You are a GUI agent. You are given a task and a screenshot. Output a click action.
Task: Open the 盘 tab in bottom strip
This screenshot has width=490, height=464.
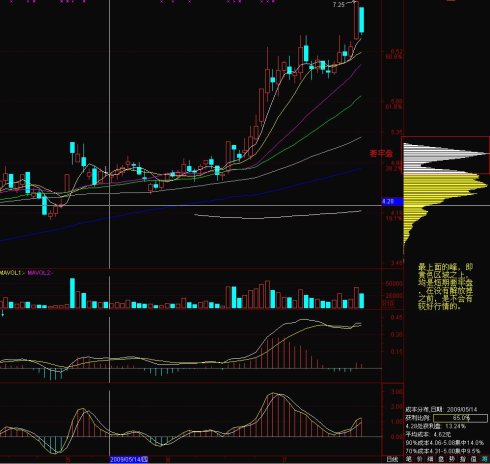(441, 459)
